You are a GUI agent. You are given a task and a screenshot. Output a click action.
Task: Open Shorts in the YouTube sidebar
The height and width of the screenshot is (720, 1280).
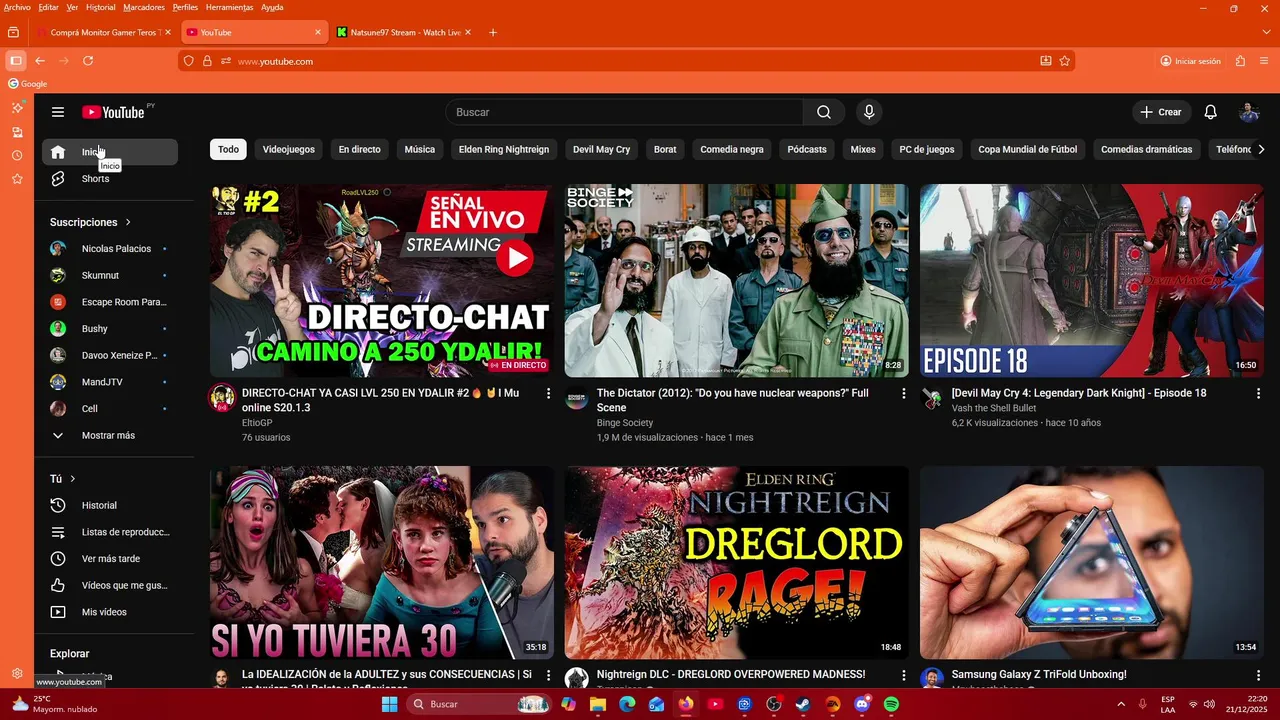tap(110, 178)
